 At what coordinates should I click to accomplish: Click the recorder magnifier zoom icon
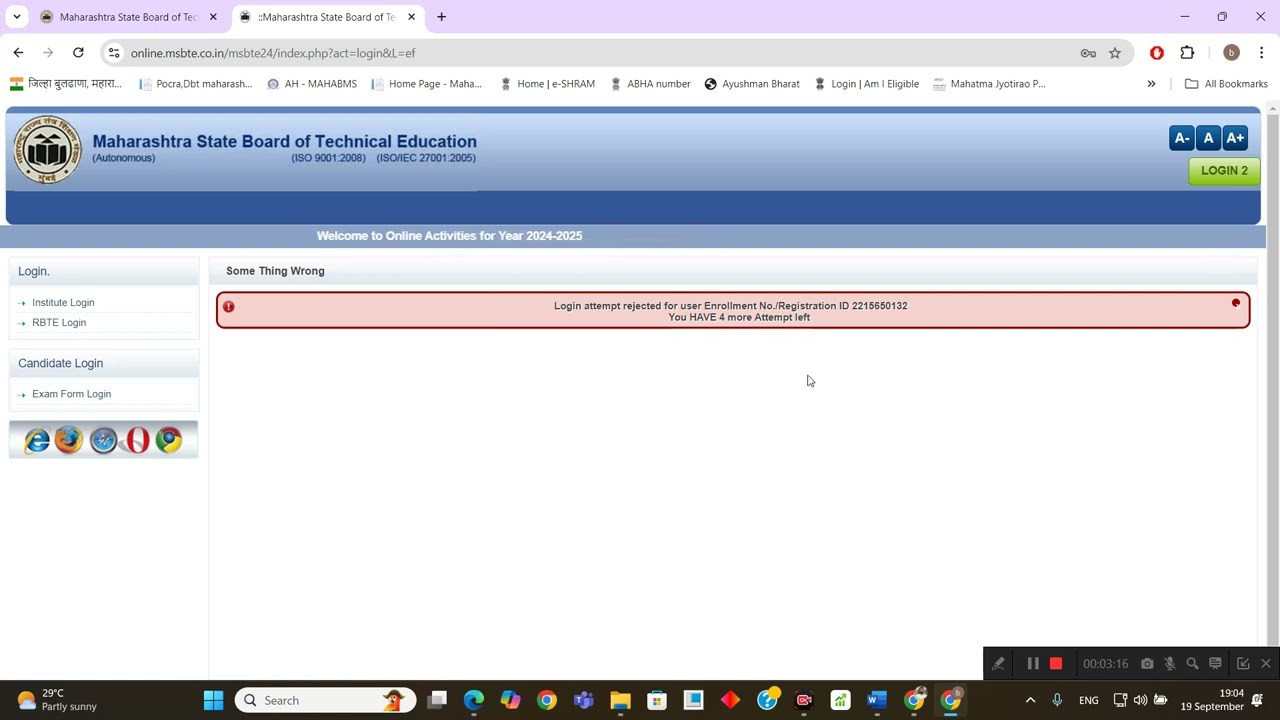click(1192, 663)
